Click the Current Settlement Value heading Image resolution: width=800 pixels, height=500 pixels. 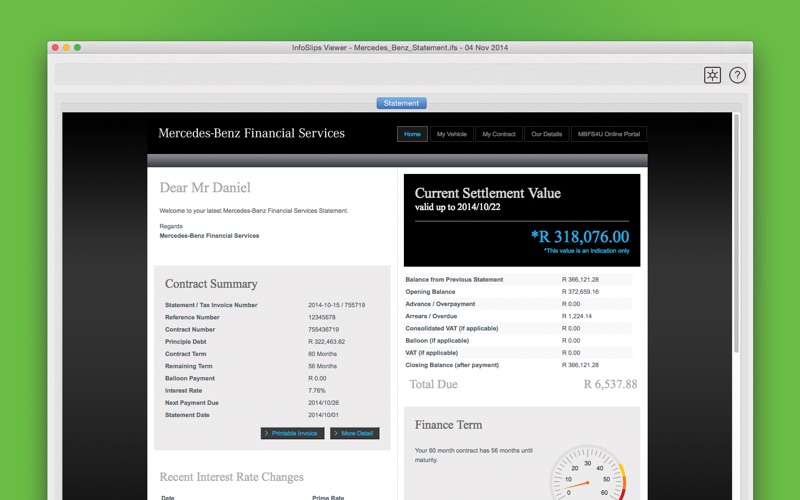(x=488, y=193)
